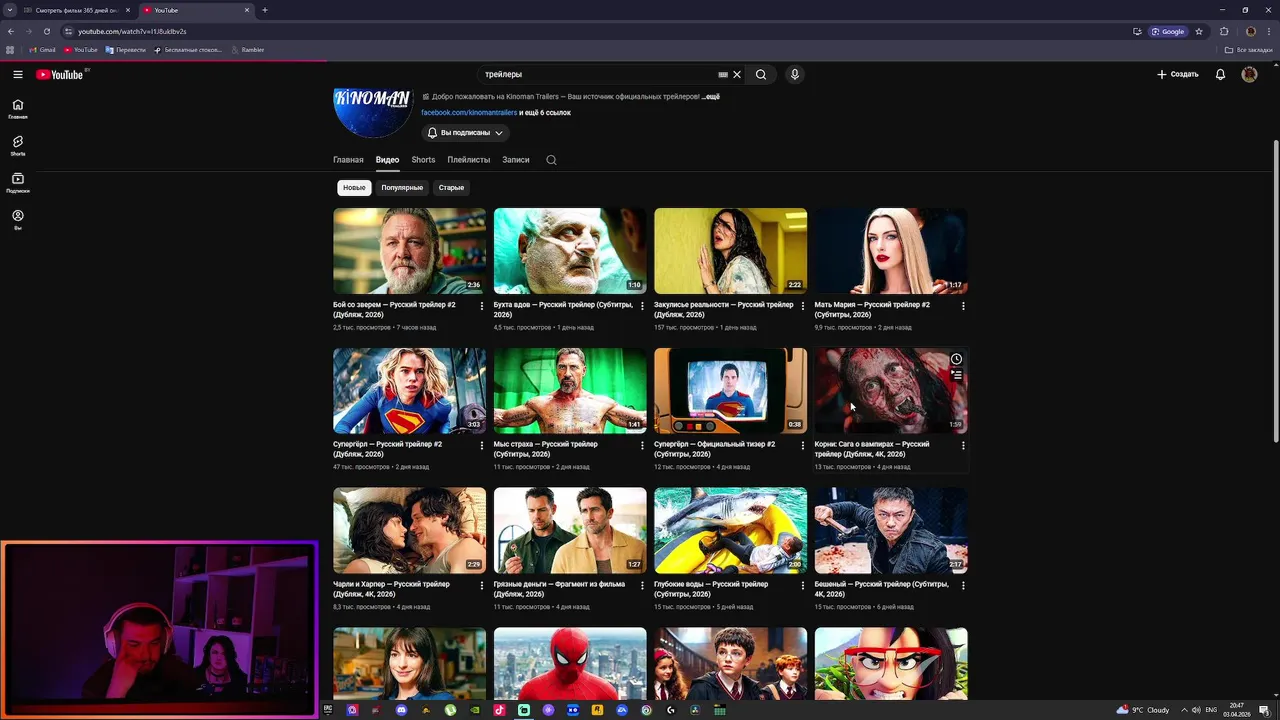Viewport: 1280px width, 720px height.
Task: Open the new browser tab plus button
Action: 265,10
